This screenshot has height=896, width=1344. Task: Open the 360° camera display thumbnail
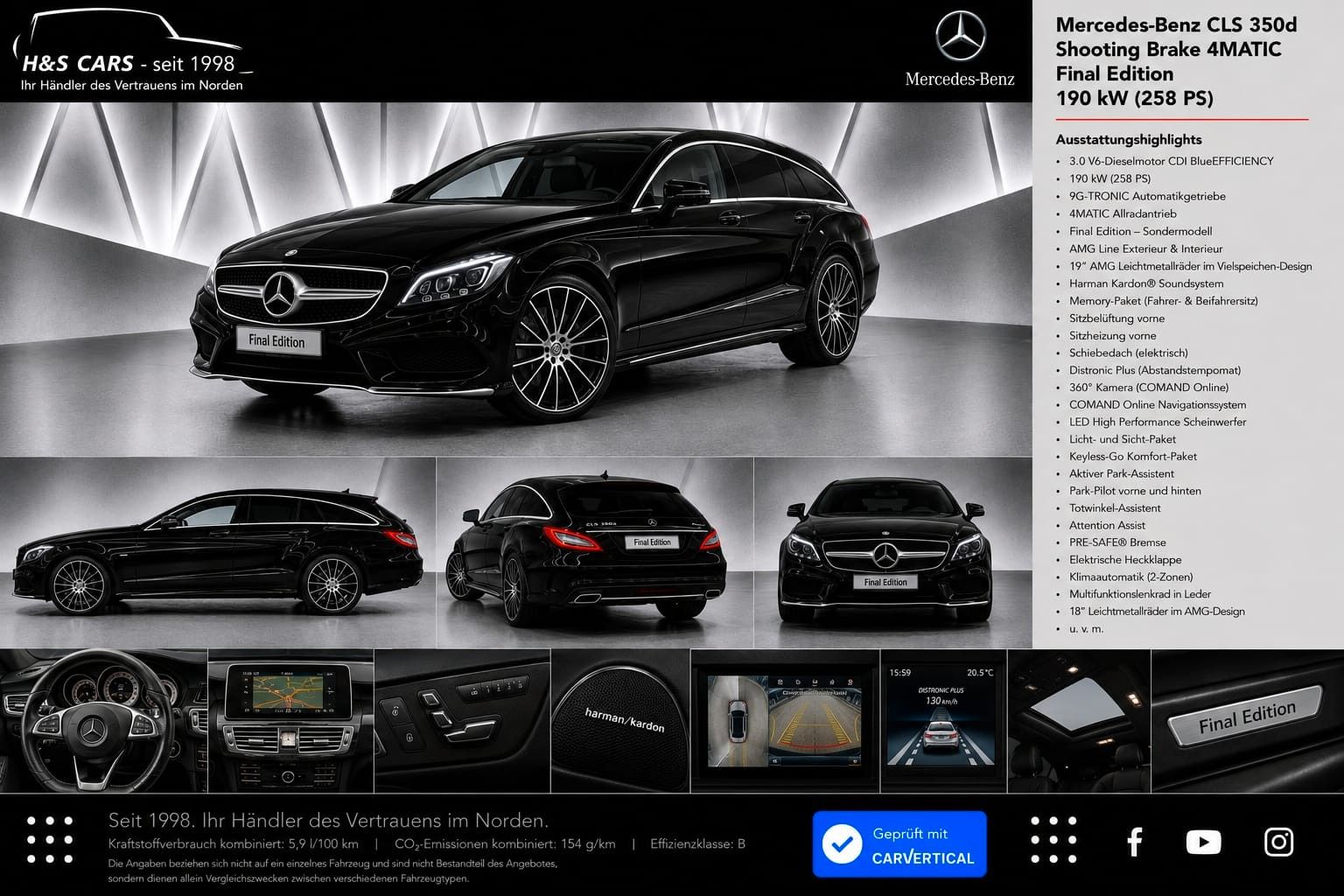(x=785, y=721)
